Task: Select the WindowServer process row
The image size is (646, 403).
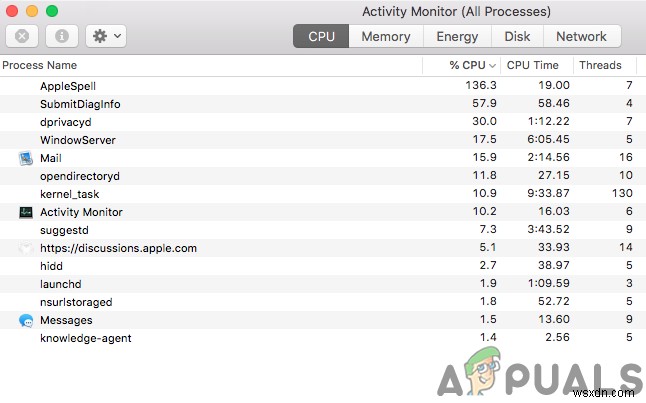Action: pyautogui.click(x=323, y=140)
